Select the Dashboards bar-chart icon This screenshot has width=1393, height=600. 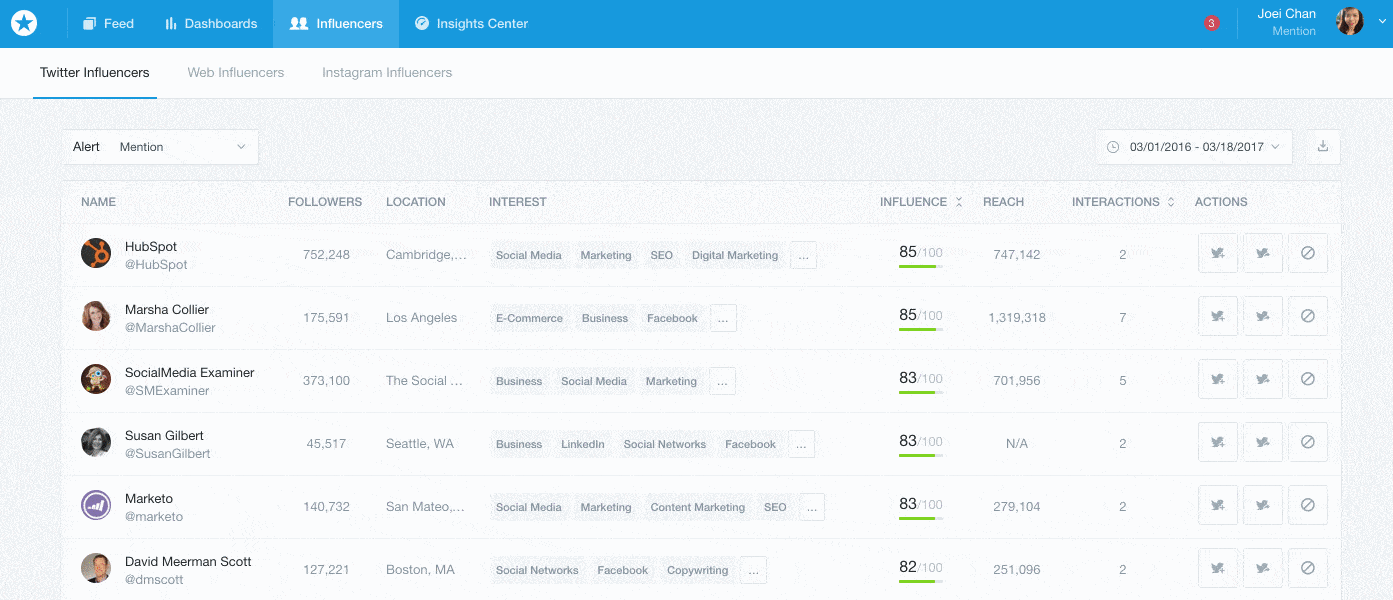tap(173, 23)
